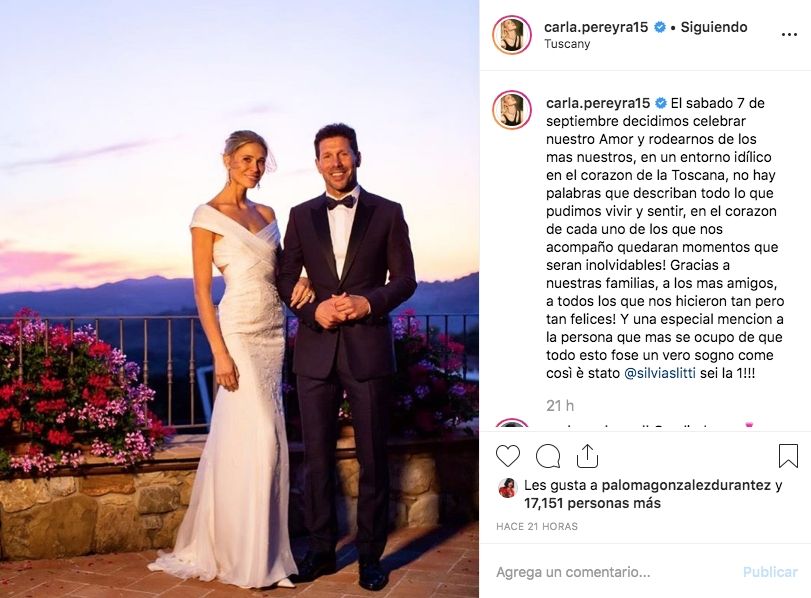Open comments with the speech bubble icon
The image size is (811, 598).
coord(548,456)
